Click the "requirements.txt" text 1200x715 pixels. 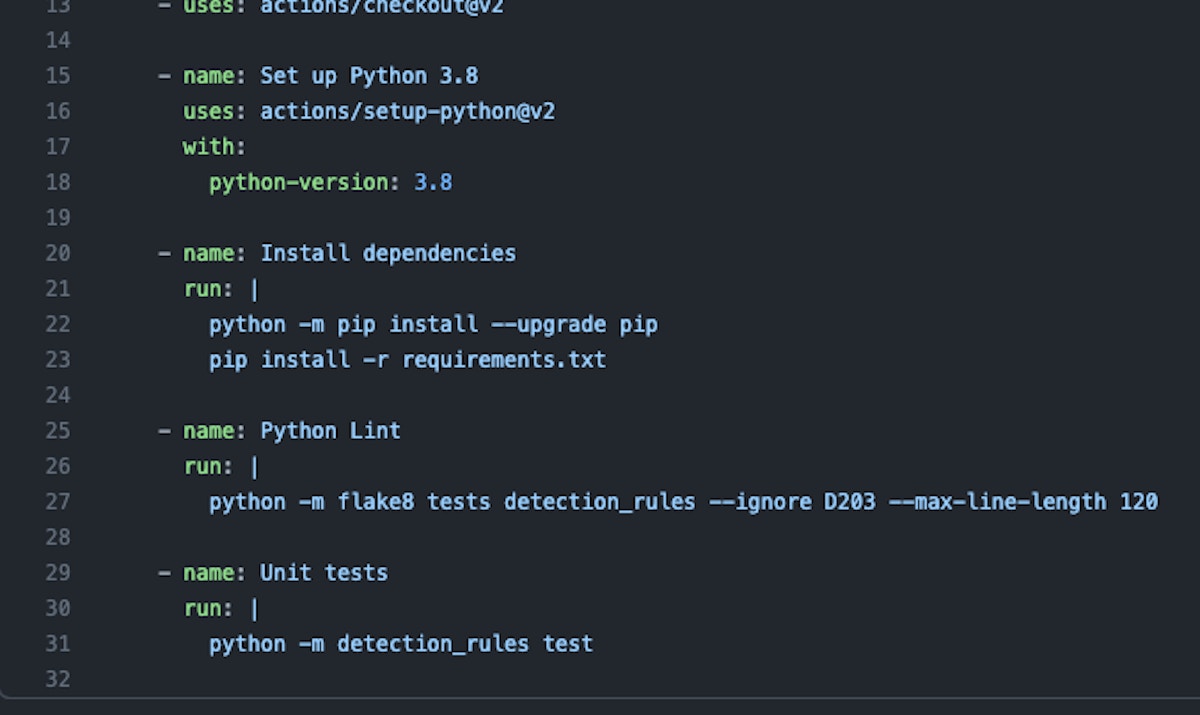[504, 359]
